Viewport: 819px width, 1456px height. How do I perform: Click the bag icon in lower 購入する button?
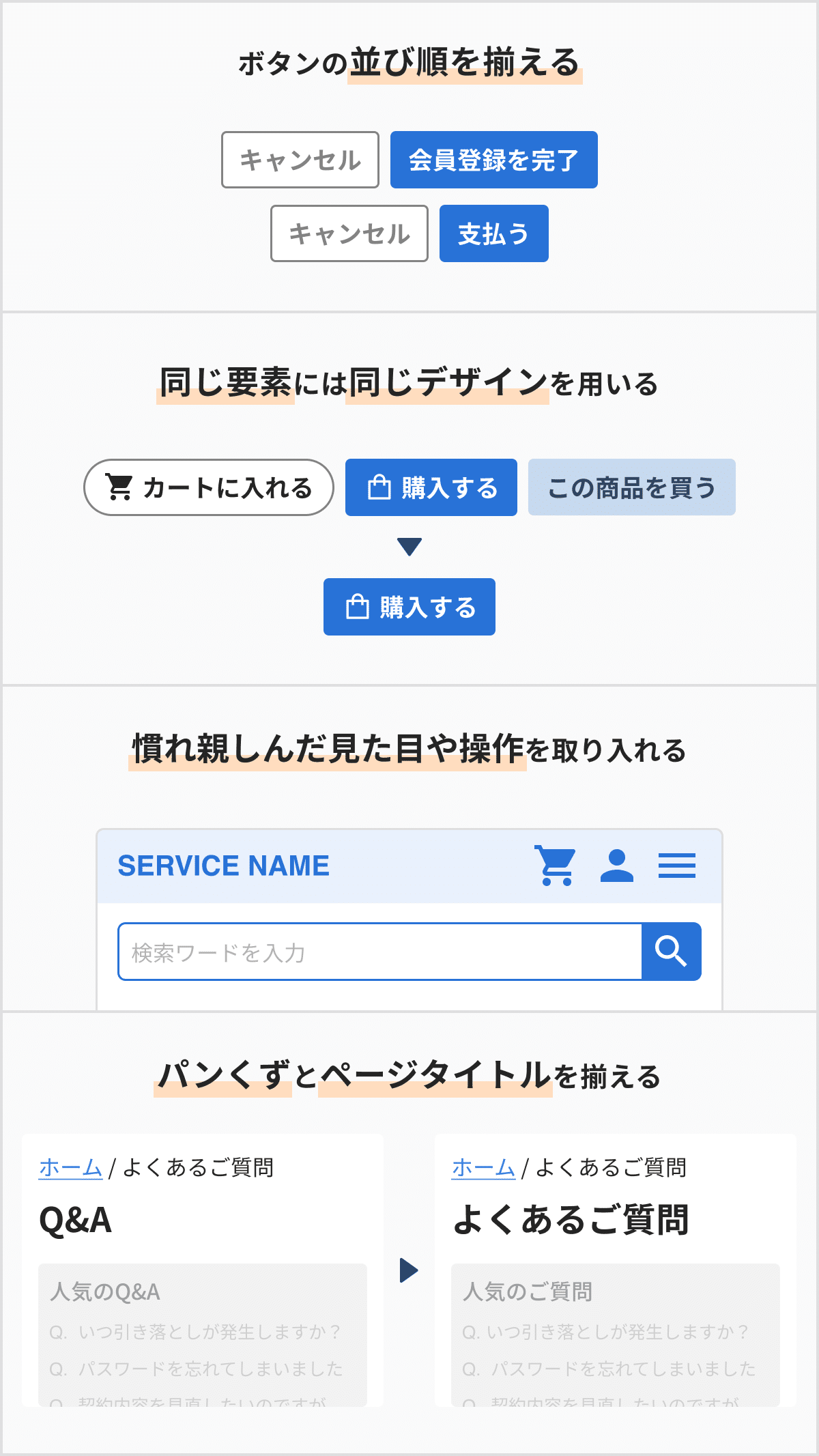pos(358,607)
